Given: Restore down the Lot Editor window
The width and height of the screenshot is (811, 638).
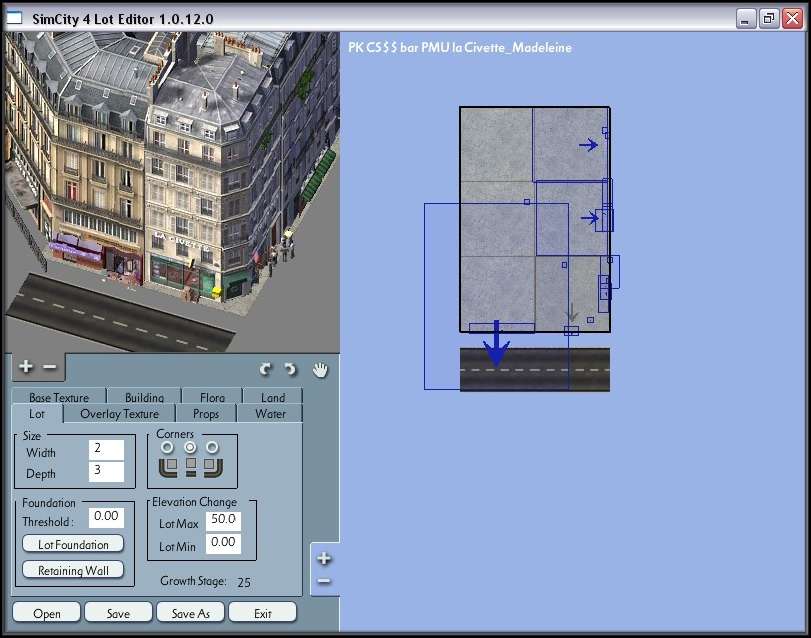Looking at the screenshot, I should 769,19.
